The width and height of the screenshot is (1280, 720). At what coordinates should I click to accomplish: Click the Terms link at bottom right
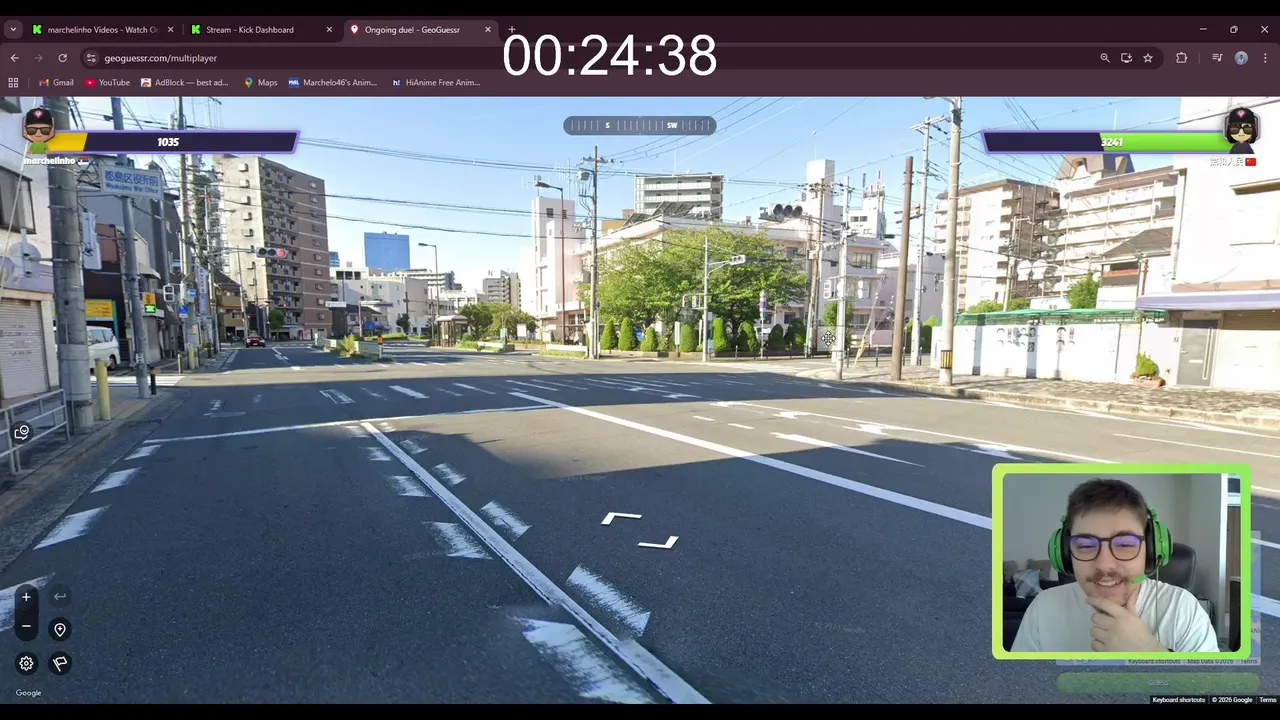pos(1267,700)
